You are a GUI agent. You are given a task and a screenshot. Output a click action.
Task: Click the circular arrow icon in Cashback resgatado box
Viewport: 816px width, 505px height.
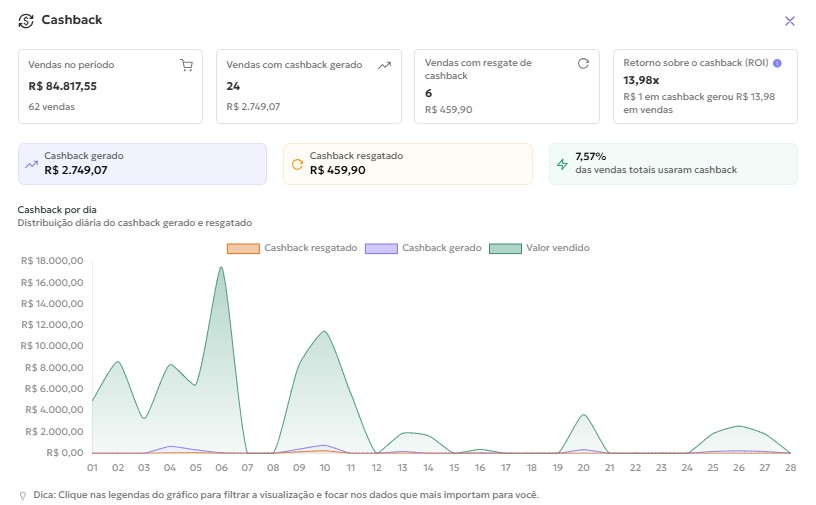pos(297,164)
